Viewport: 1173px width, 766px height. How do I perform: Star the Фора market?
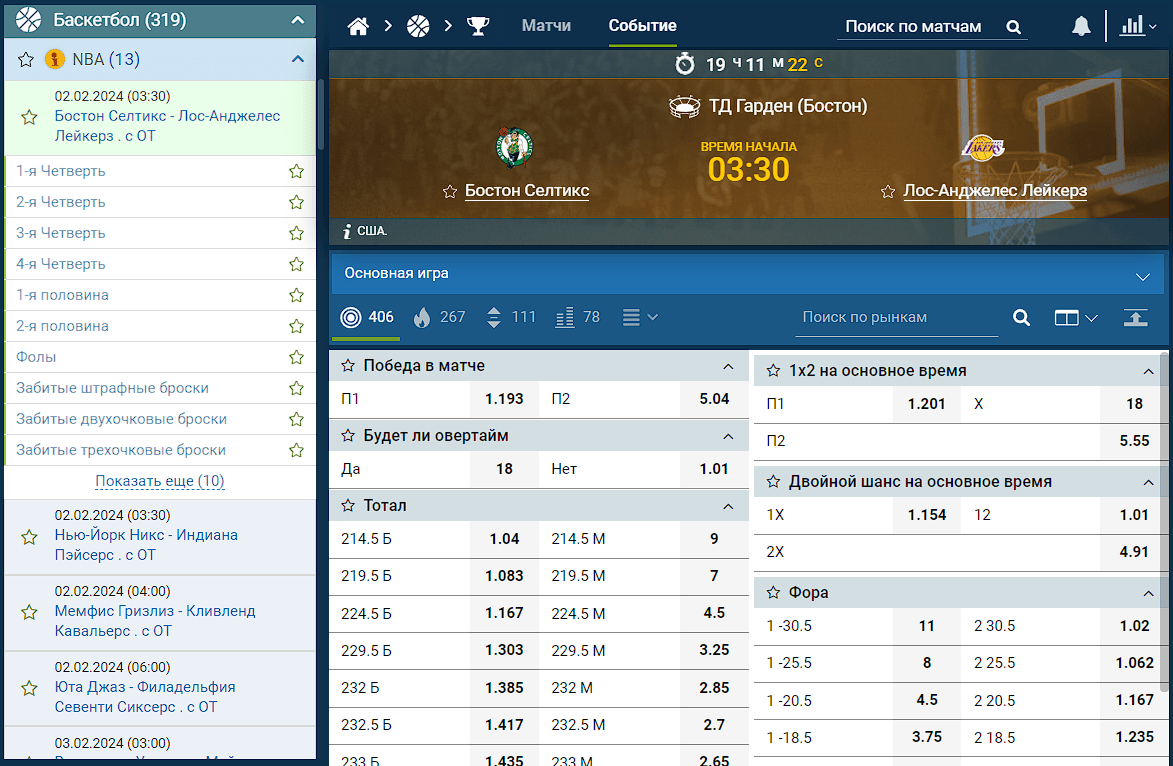(x=774, y=592)
